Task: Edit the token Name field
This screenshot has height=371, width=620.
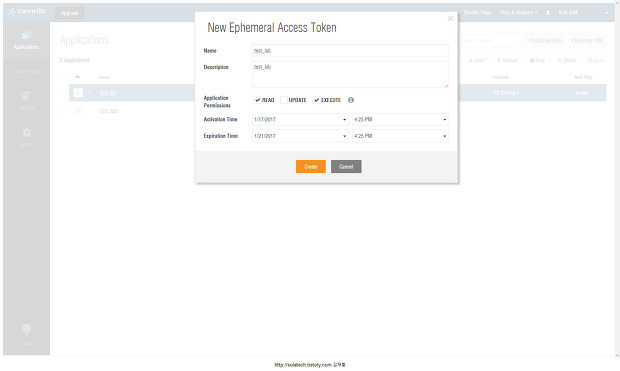Action: [x=350, y=51]
